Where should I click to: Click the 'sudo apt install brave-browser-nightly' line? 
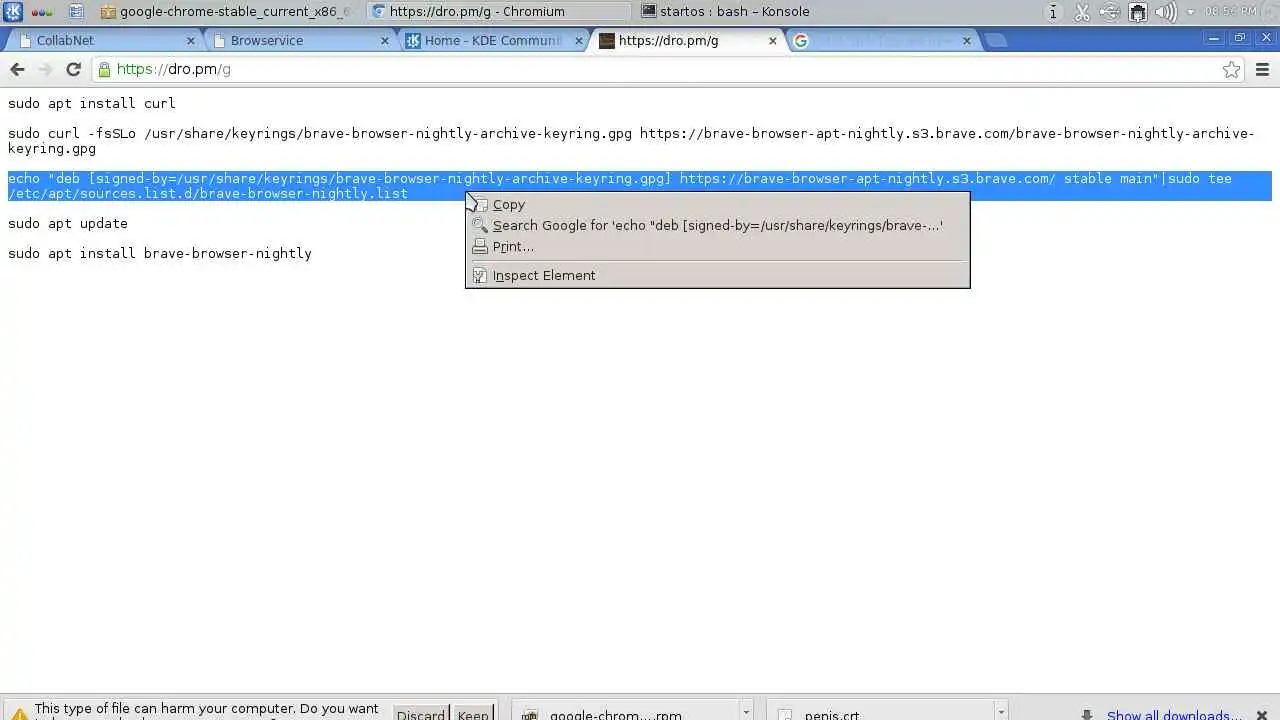point(160,253)
